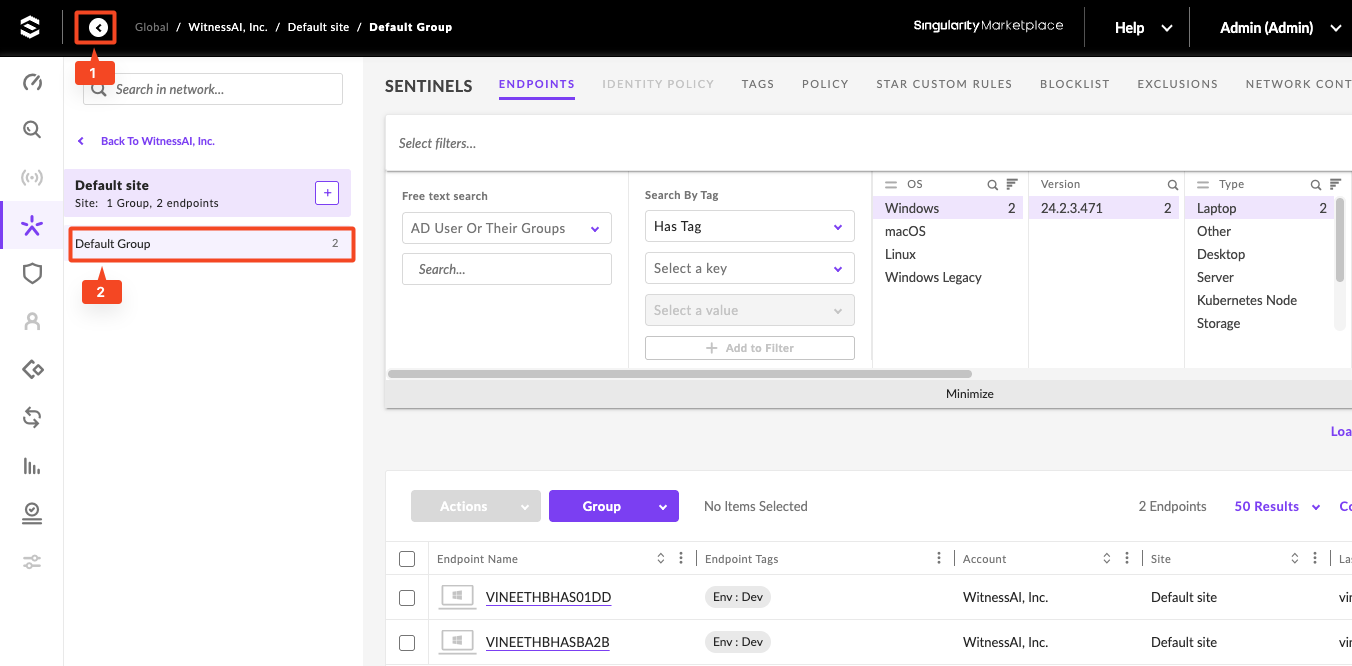Open the shield icon in sidebar
This screenshot has width=1352, height=666.
[x=32, y=274]
